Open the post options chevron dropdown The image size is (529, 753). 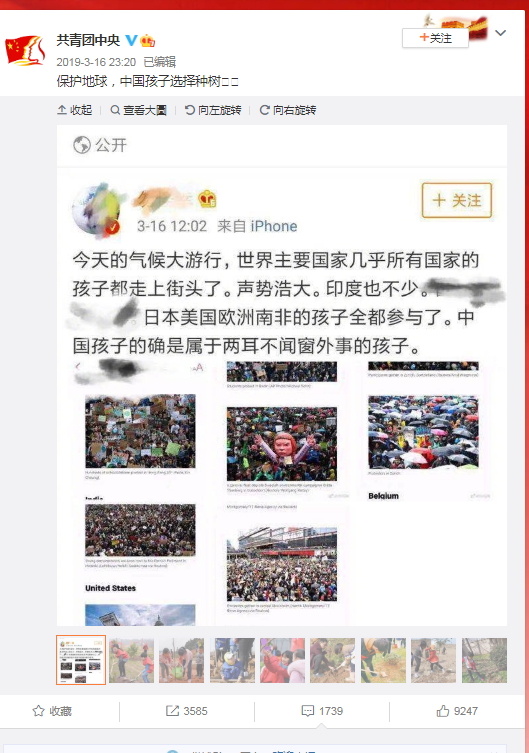[500, 33]
